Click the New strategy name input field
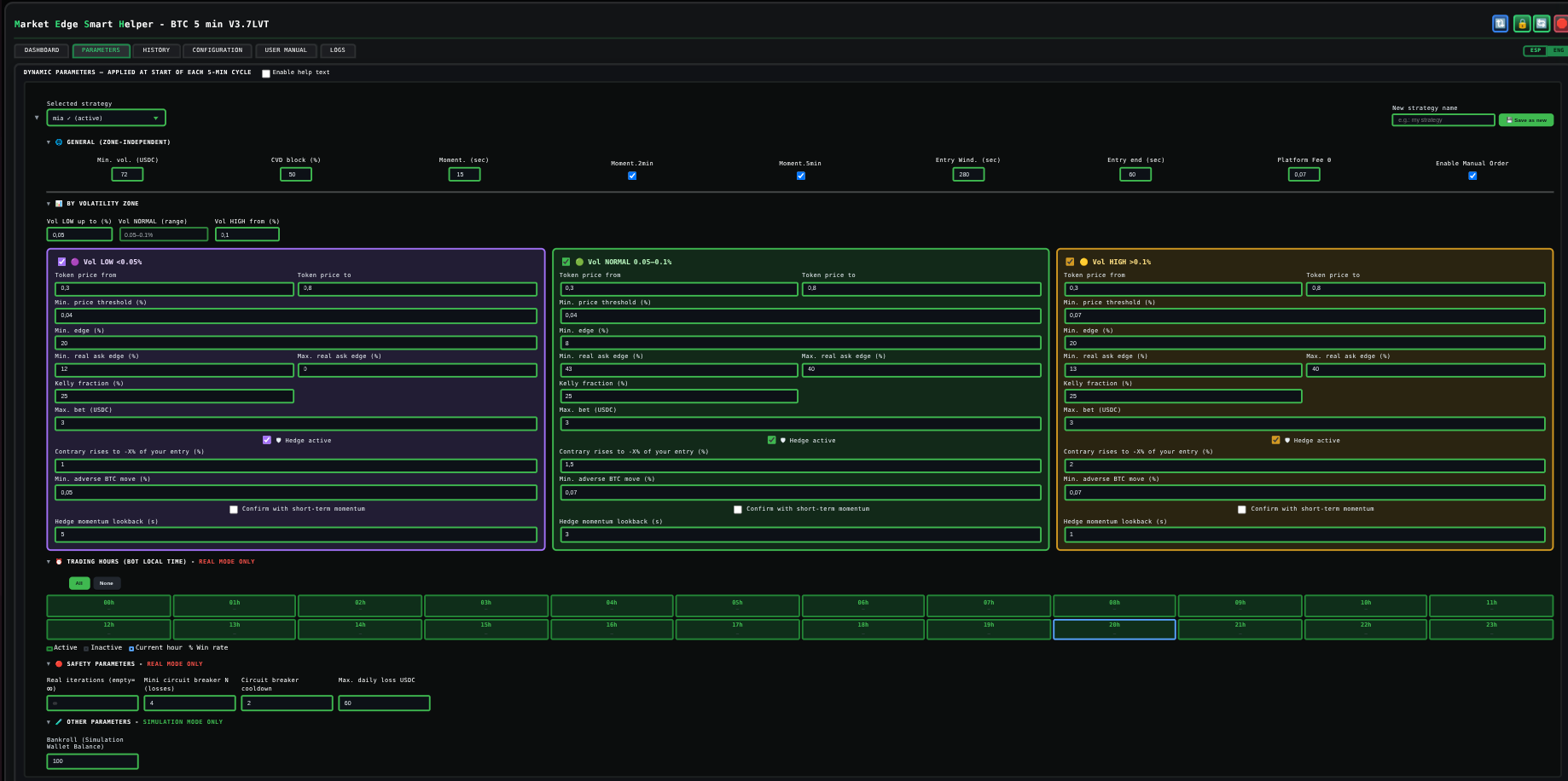Image resolution: width=1568 pixels, height=781 pixels. tap(1443, 120)
